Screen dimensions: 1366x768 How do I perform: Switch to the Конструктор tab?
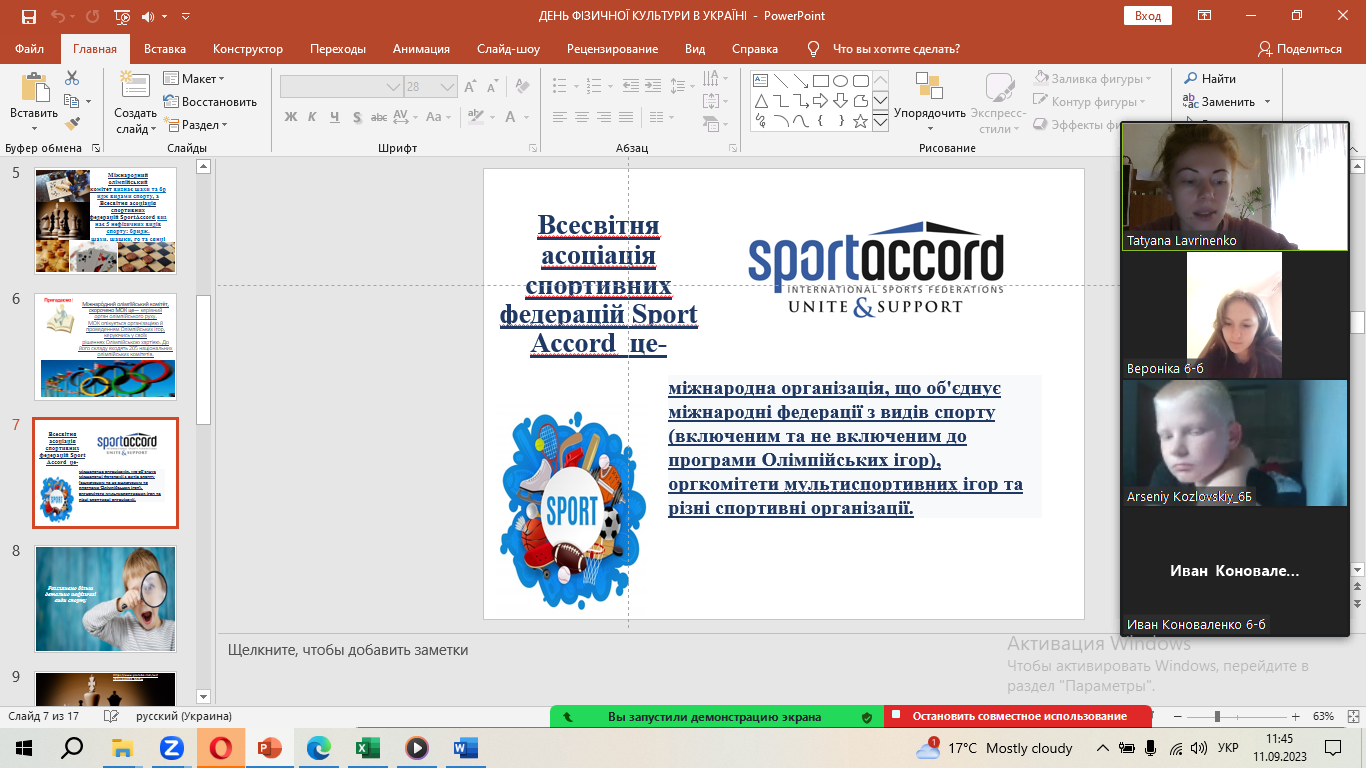[x=248, y=48]
